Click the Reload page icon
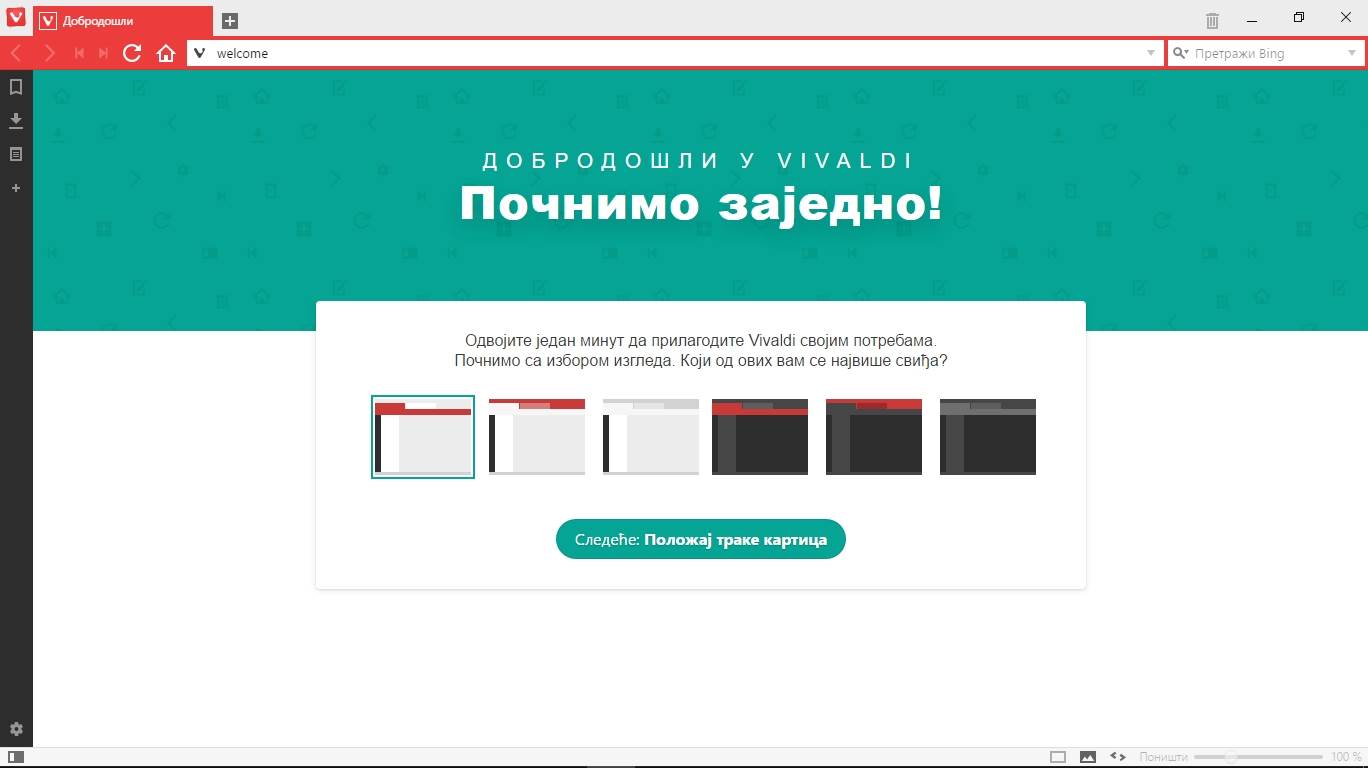The image size is (1368, 768). tap(132, 53)
